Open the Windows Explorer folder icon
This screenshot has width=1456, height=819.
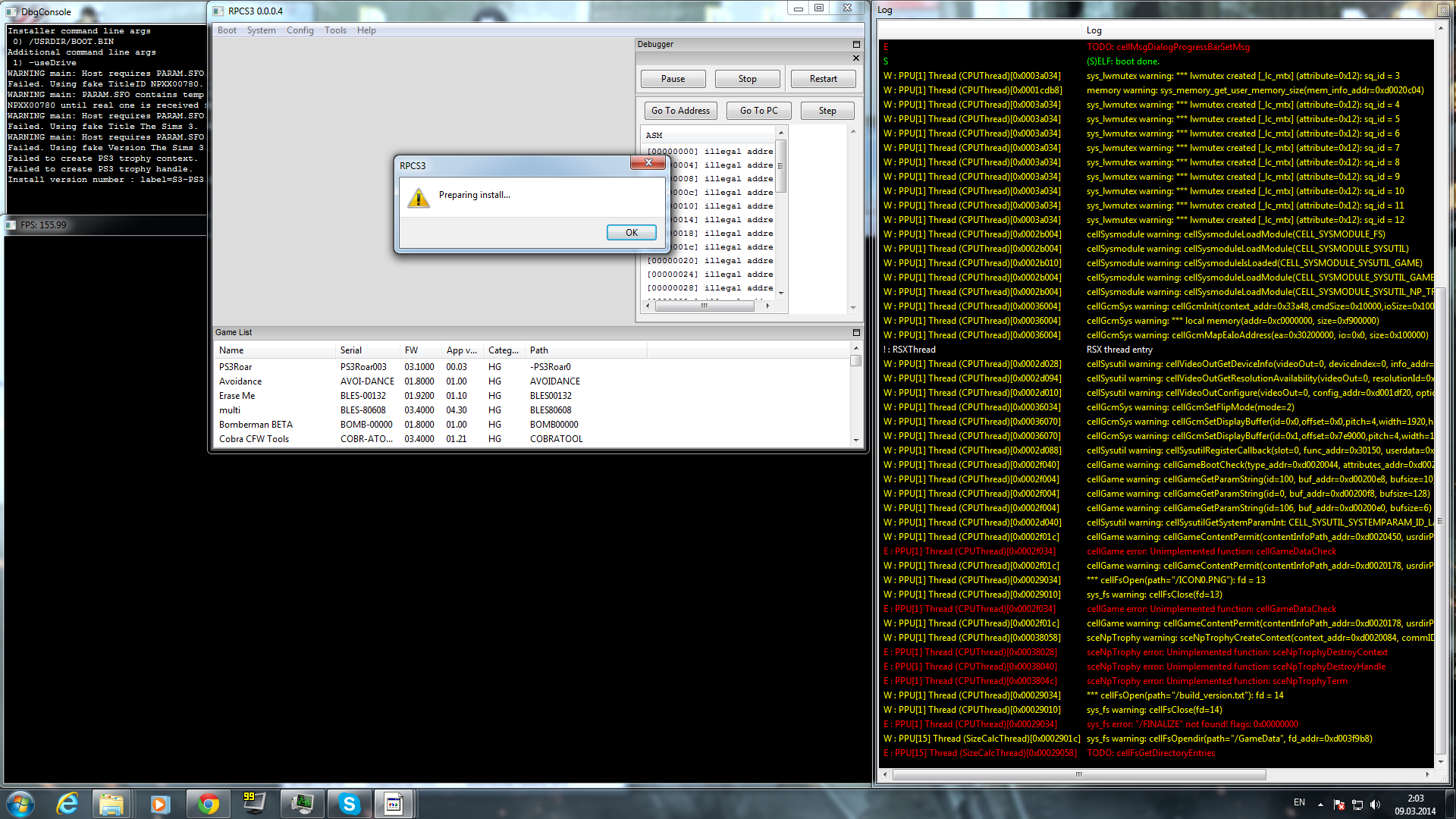[x=111, y=804]
